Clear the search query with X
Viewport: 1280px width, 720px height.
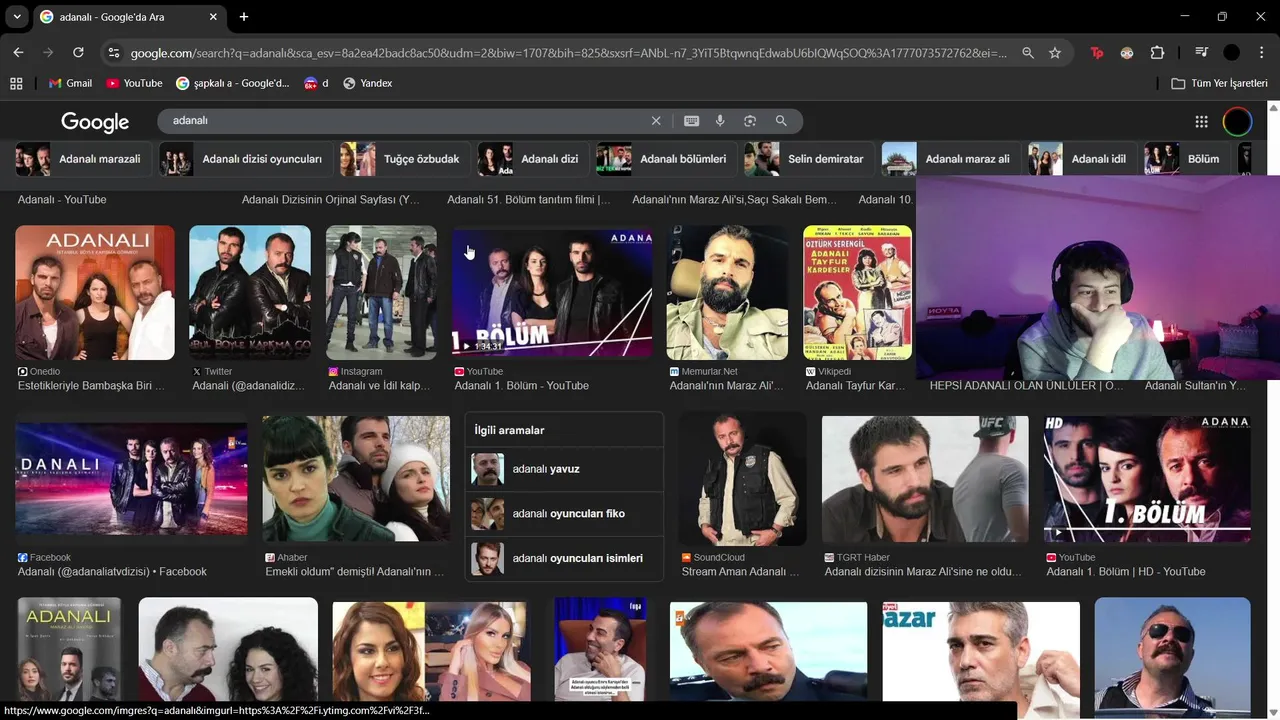click(x=656, y=121)
